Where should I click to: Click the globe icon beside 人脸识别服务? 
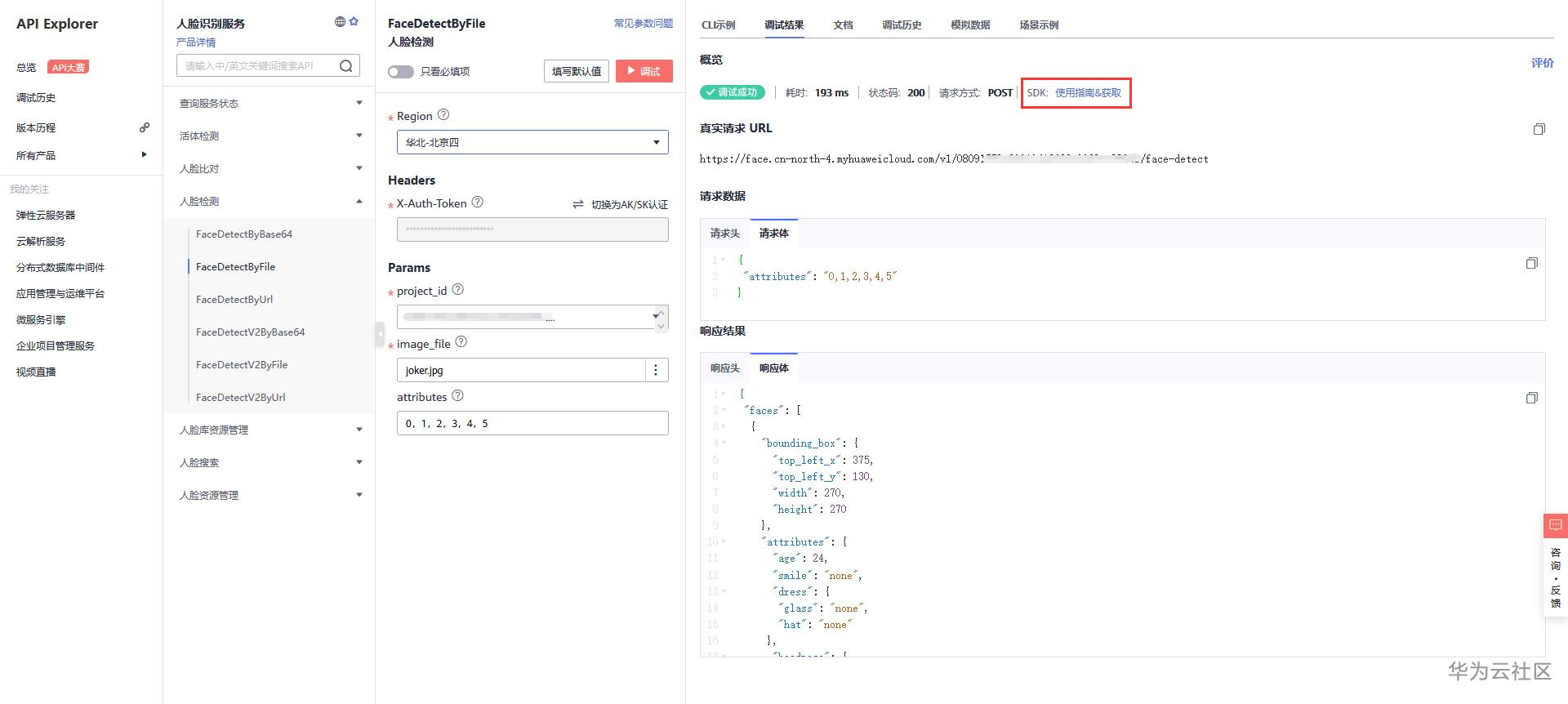pyautogui.click(x=340, y=22)
